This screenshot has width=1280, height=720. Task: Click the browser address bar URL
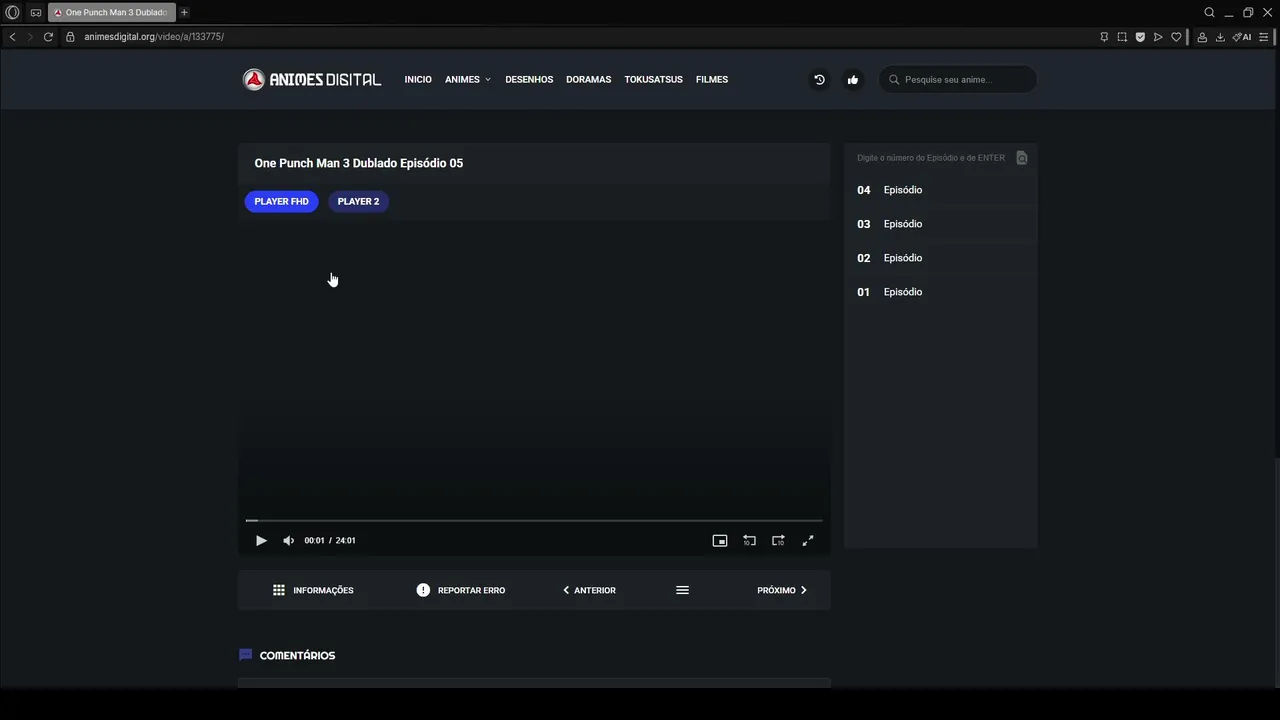[x=154, y=37]
